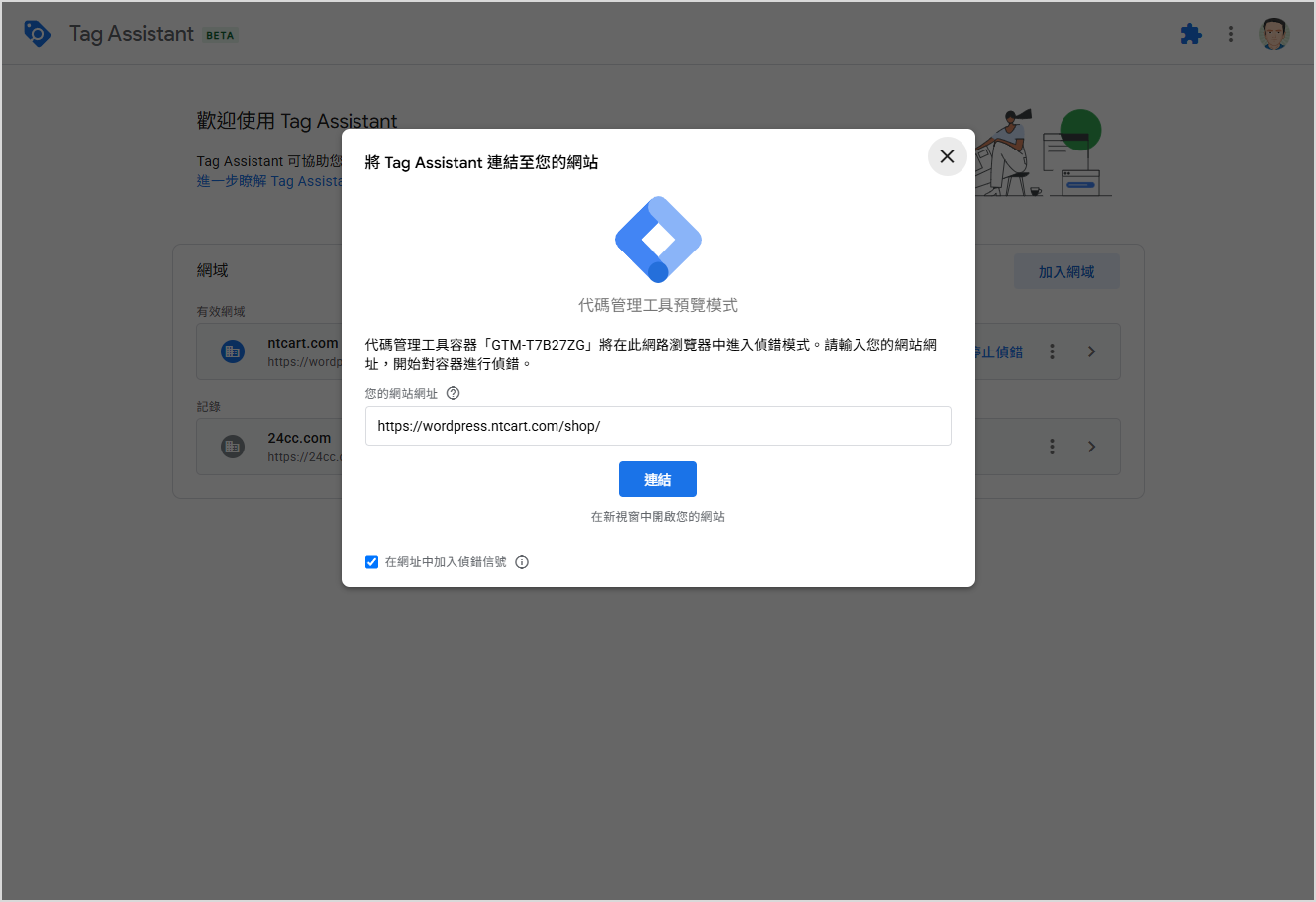Image resolution: width=1316 pixels, height=902 pixels.
Task: Click the ntcart.com domain name
Action: [303, 343]
